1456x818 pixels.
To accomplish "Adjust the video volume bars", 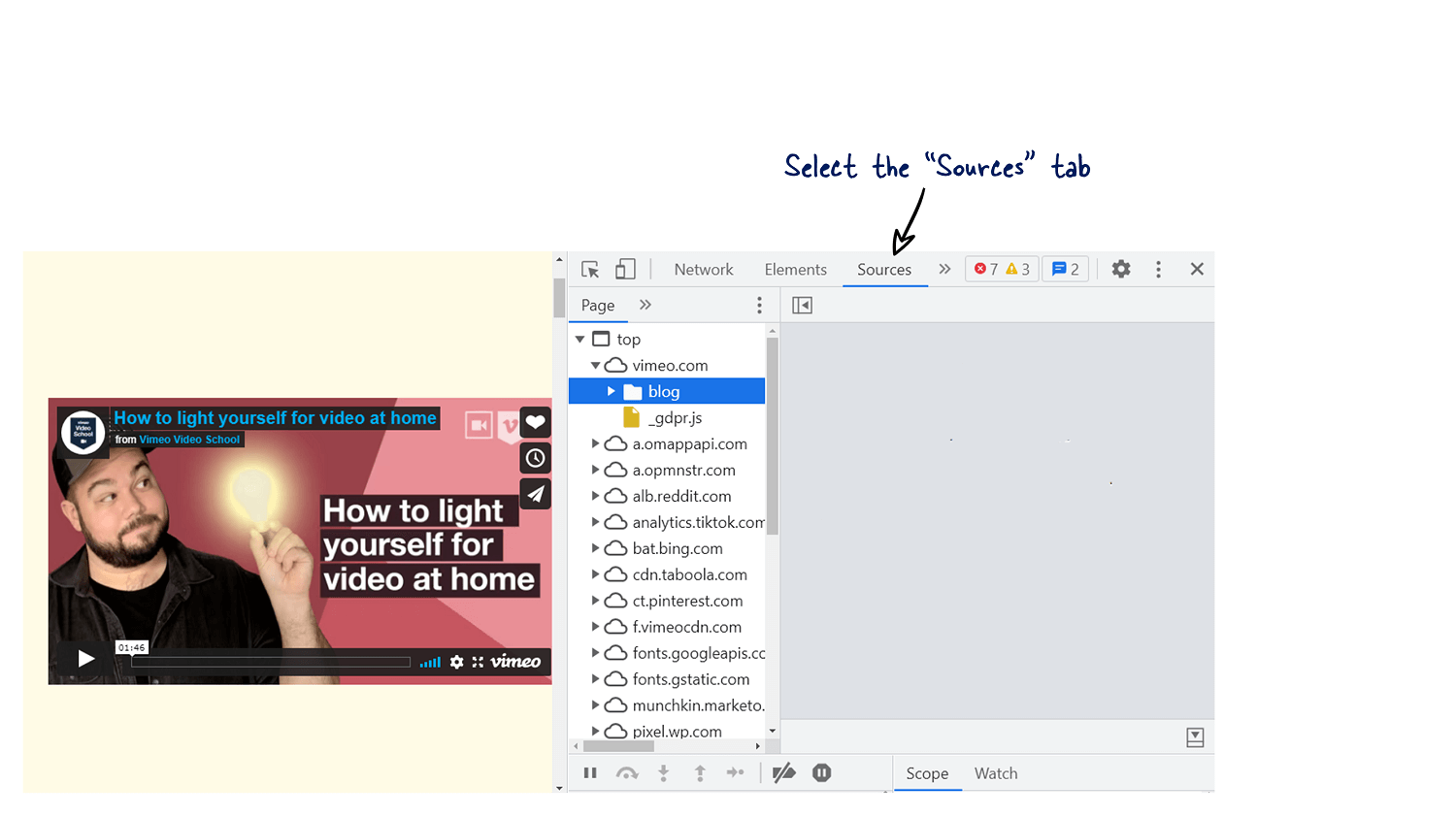I will coord(430,662).
